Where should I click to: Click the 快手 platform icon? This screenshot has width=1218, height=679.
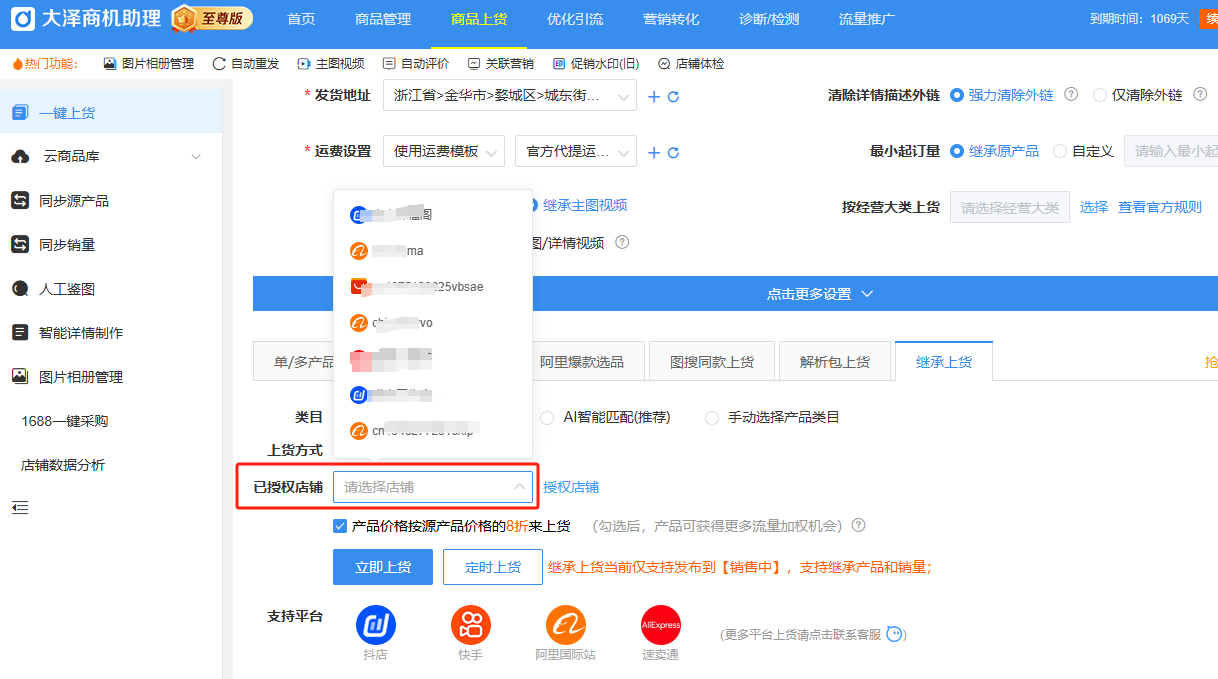pyautogui.click(x=470, y=625)
